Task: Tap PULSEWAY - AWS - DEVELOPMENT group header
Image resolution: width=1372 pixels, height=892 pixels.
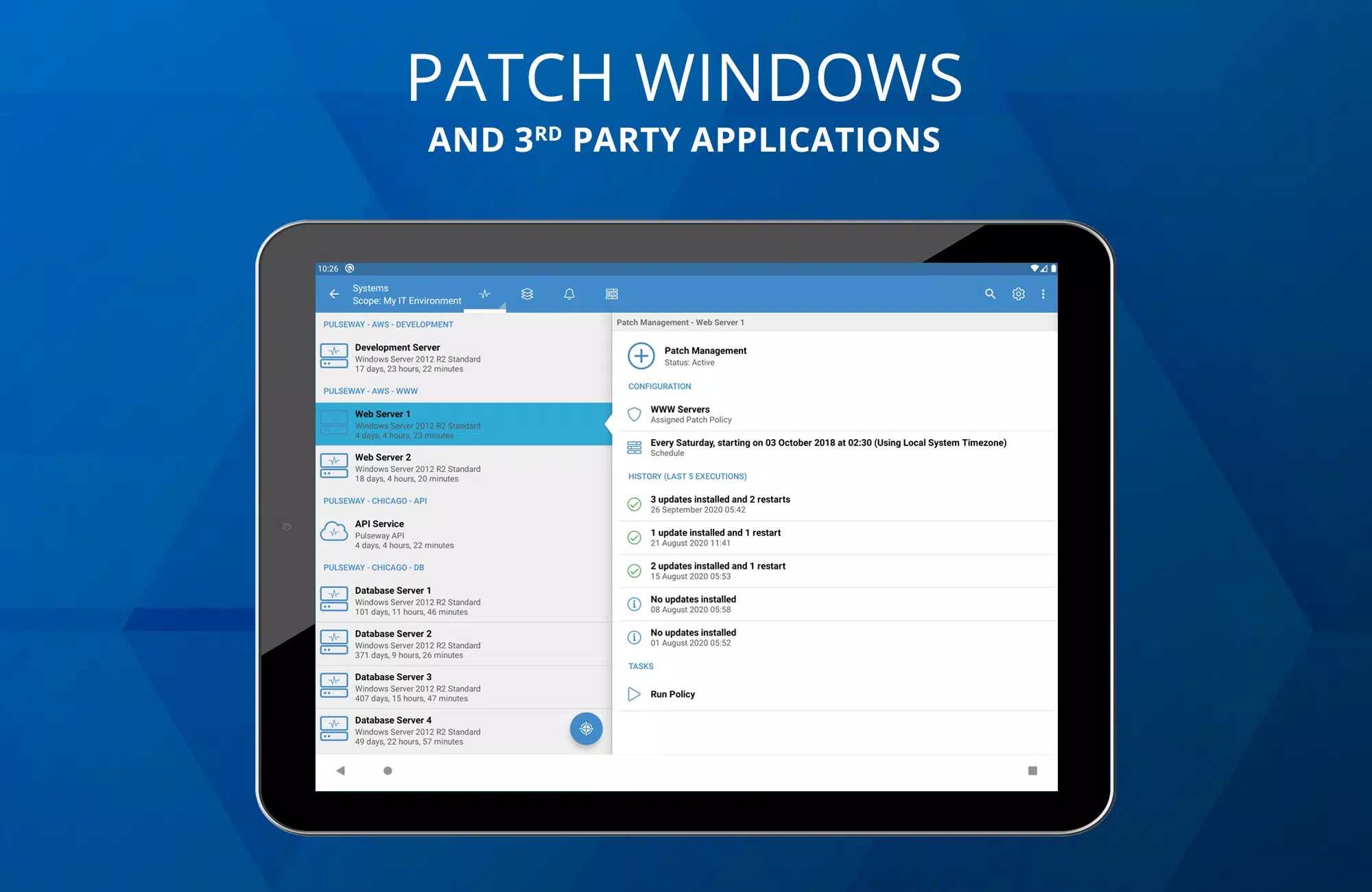Action: coord(388,325)
